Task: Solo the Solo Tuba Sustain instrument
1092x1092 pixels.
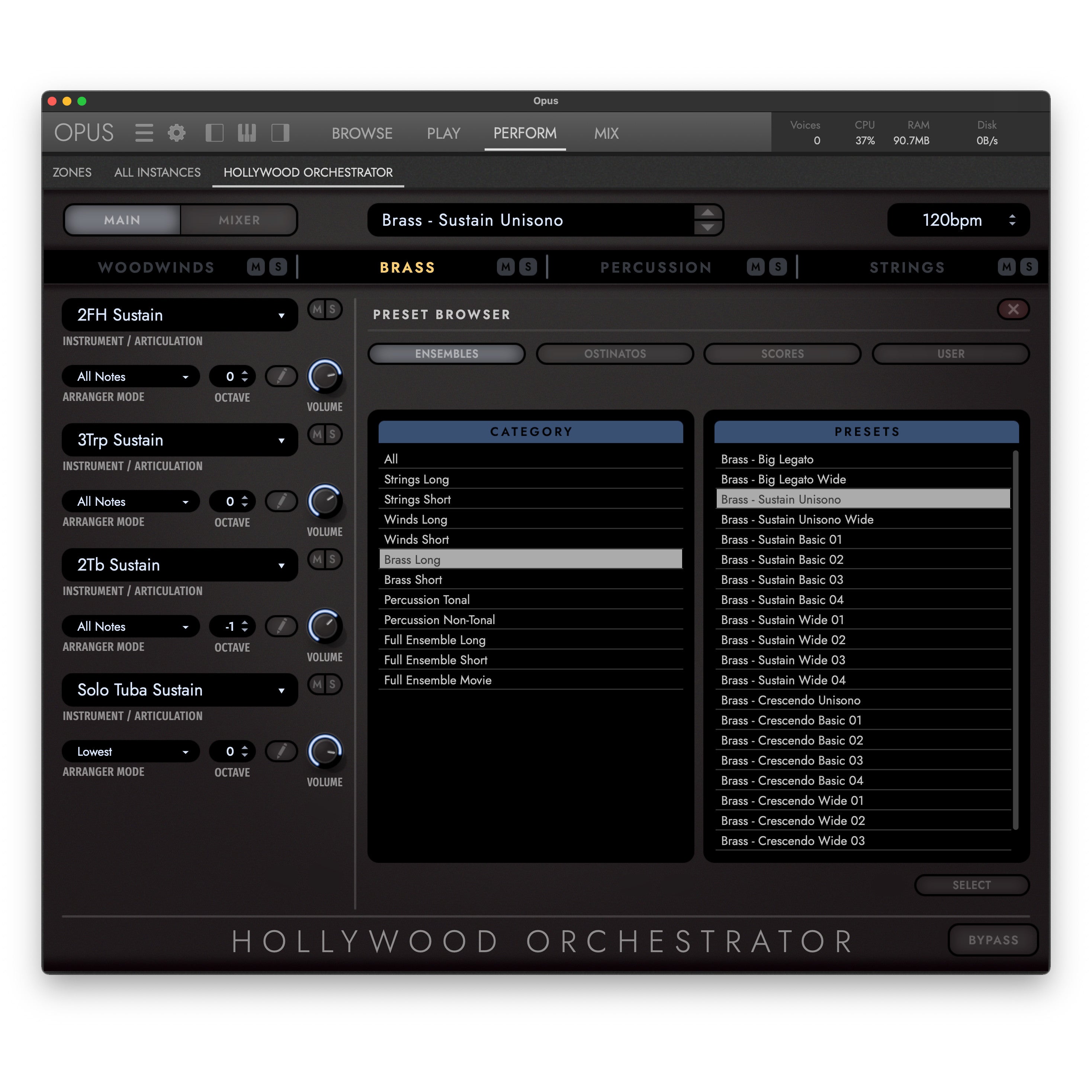Action: pos(333,684)
